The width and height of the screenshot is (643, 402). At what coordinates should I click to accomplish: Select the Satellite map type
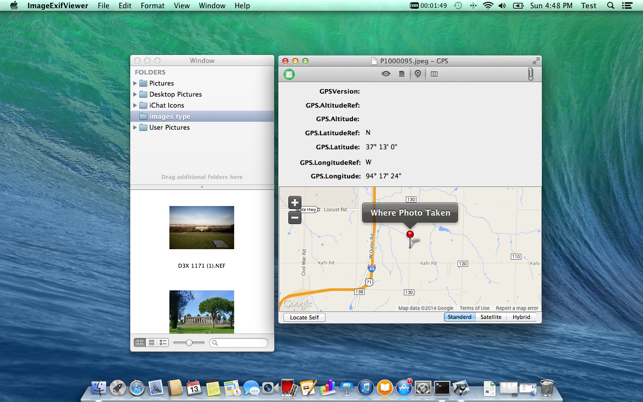pyautogui.click(x=491, y=317)
